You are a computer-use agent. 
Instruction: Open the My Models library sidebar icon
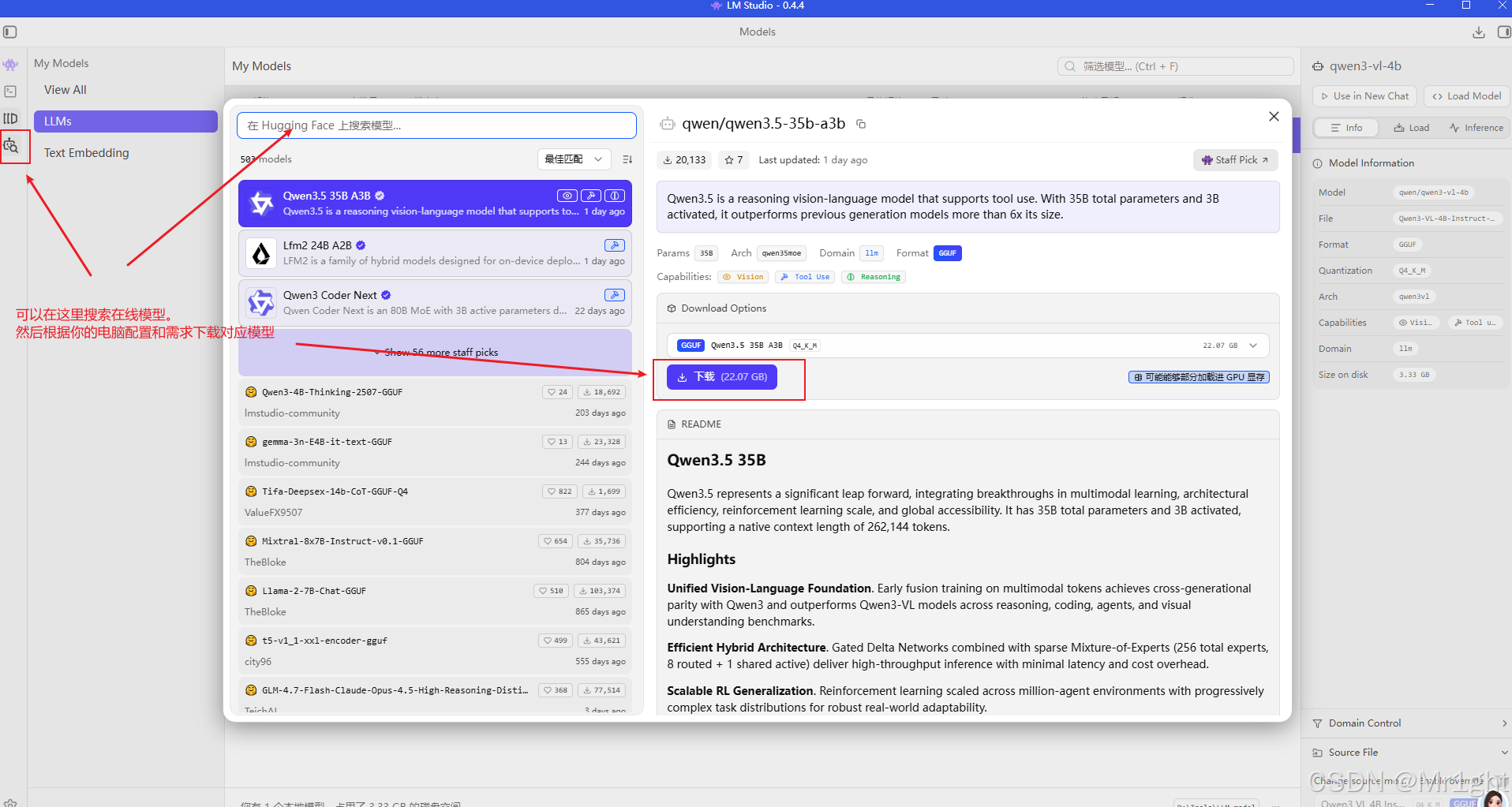tap(10, 118)
